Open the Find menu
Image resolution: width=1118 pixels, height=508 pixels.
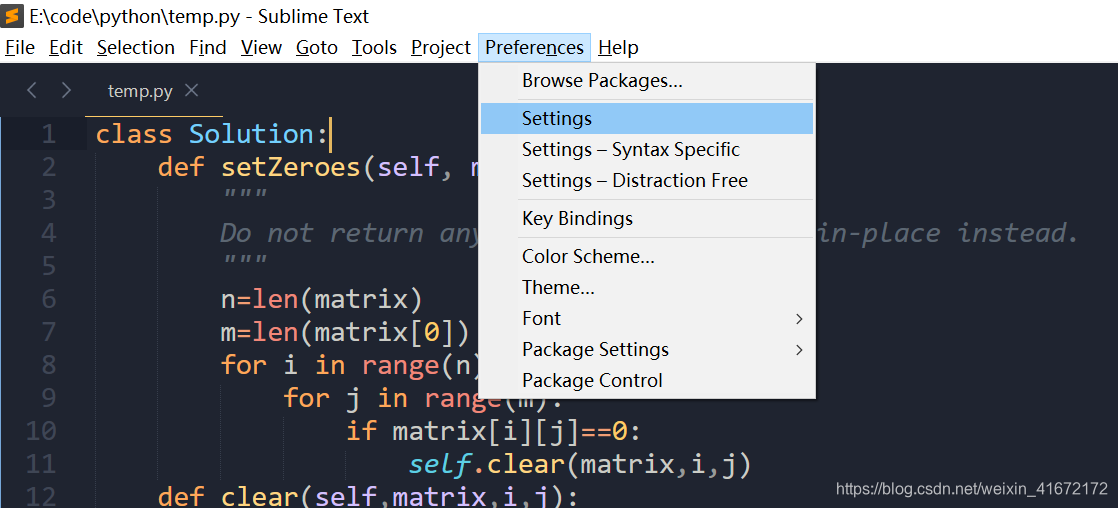(207, 48)
